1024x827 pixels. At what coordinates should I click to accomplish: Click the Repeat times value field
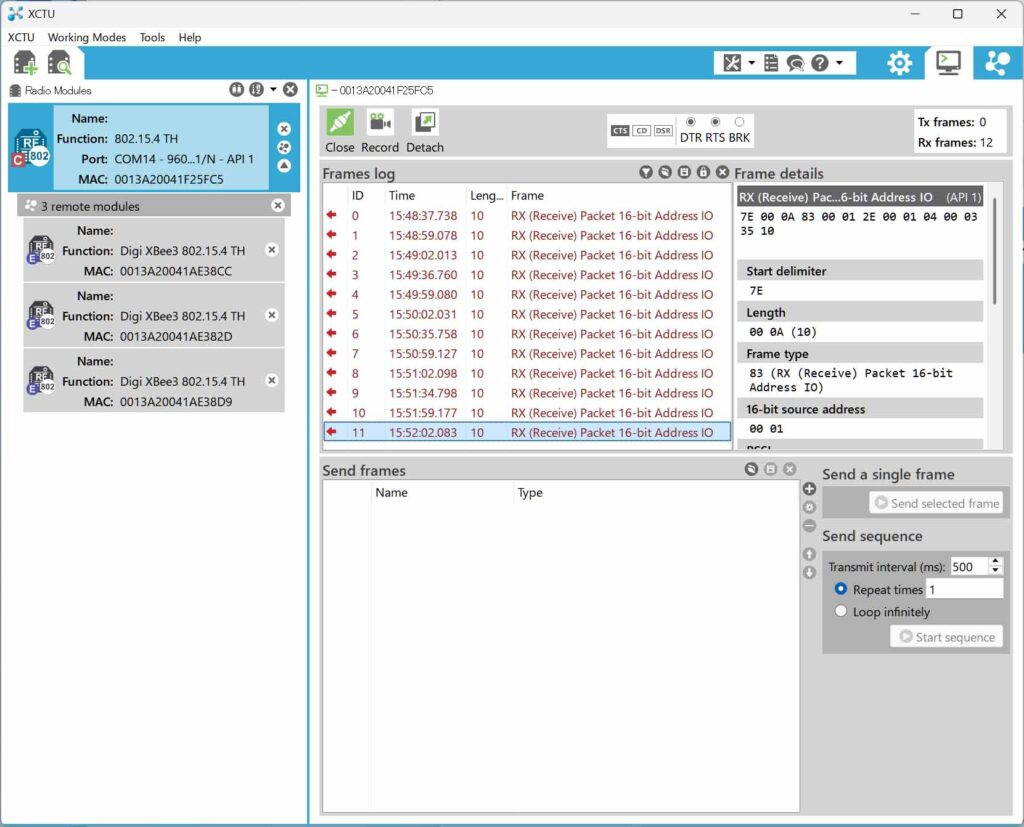pyautogui.click(x=964, y=589)
